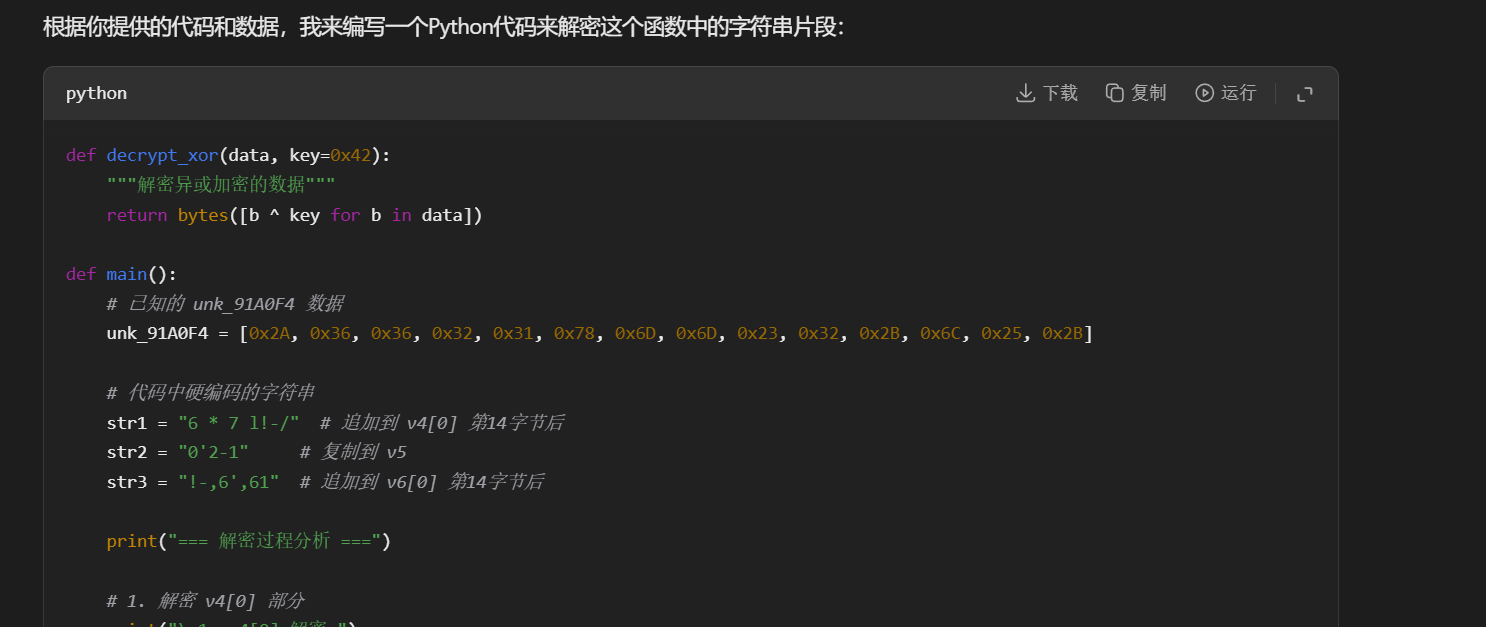Click the copy icon for the code block
Screen dimensions: 1486x627
pos(1114,93)
